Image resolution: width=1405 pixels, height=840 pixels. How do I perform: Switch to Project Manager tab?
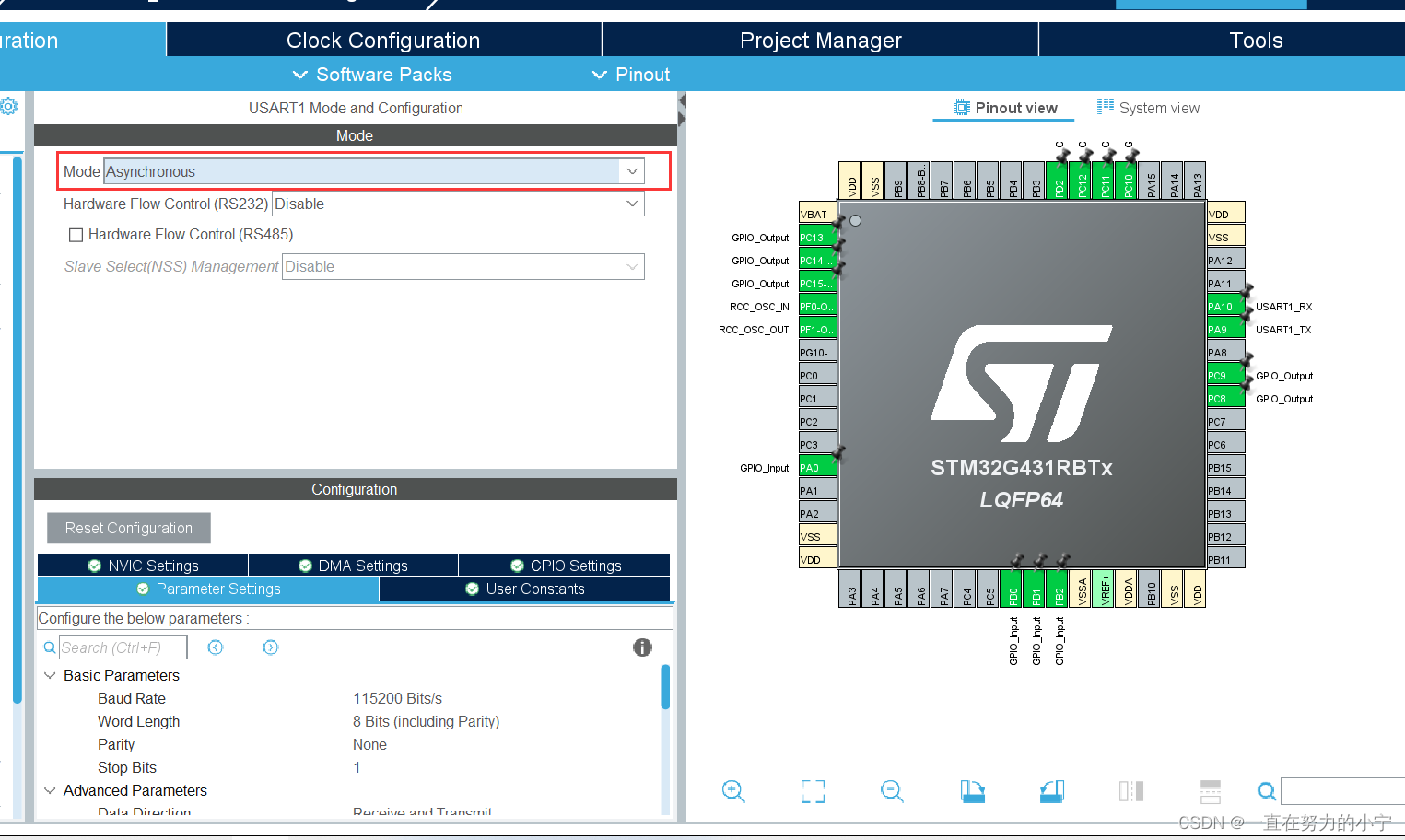click(821, 40)
